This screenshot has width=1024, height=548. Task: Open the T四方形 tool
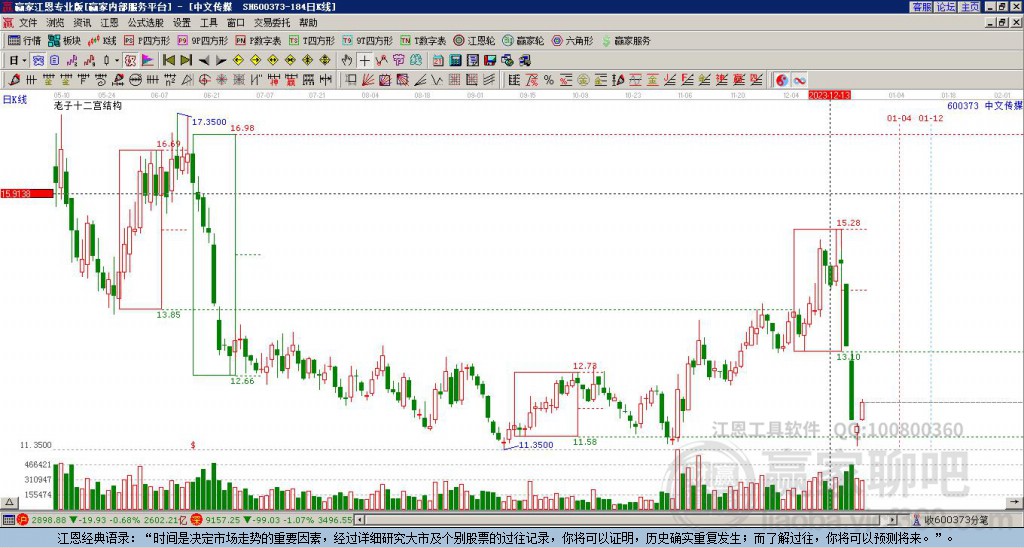pyautogui.click(x=312, y=40)
